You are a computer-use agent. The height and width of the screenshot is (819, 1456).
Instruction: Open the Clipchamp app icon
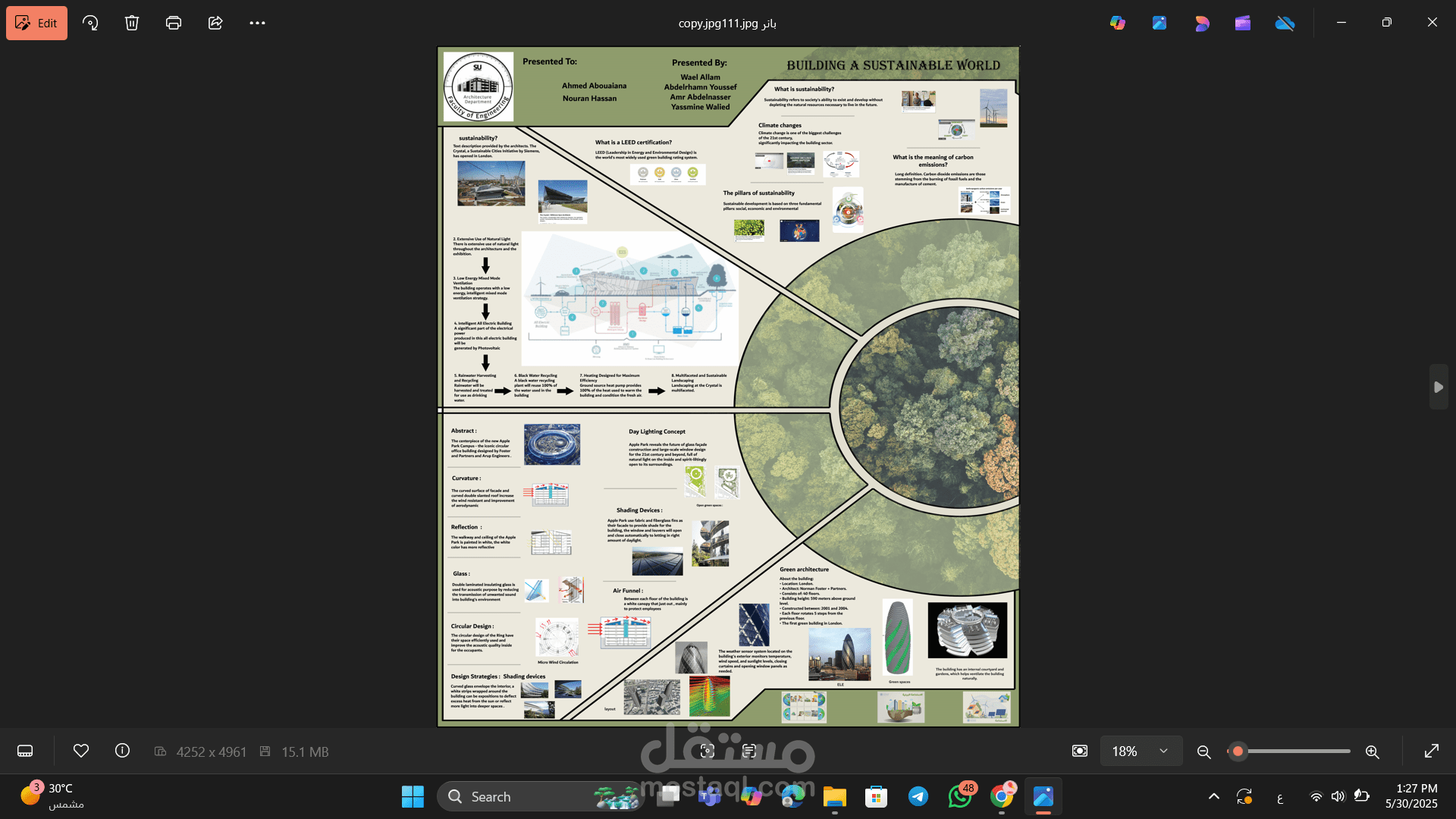point(1243,23)
